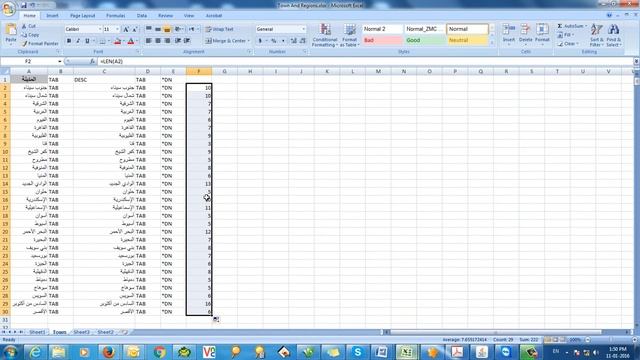Image resolution: width=640 pixels, height=360 pixels.
Task: Open the Insert ribbon tab
Action: 52,16
